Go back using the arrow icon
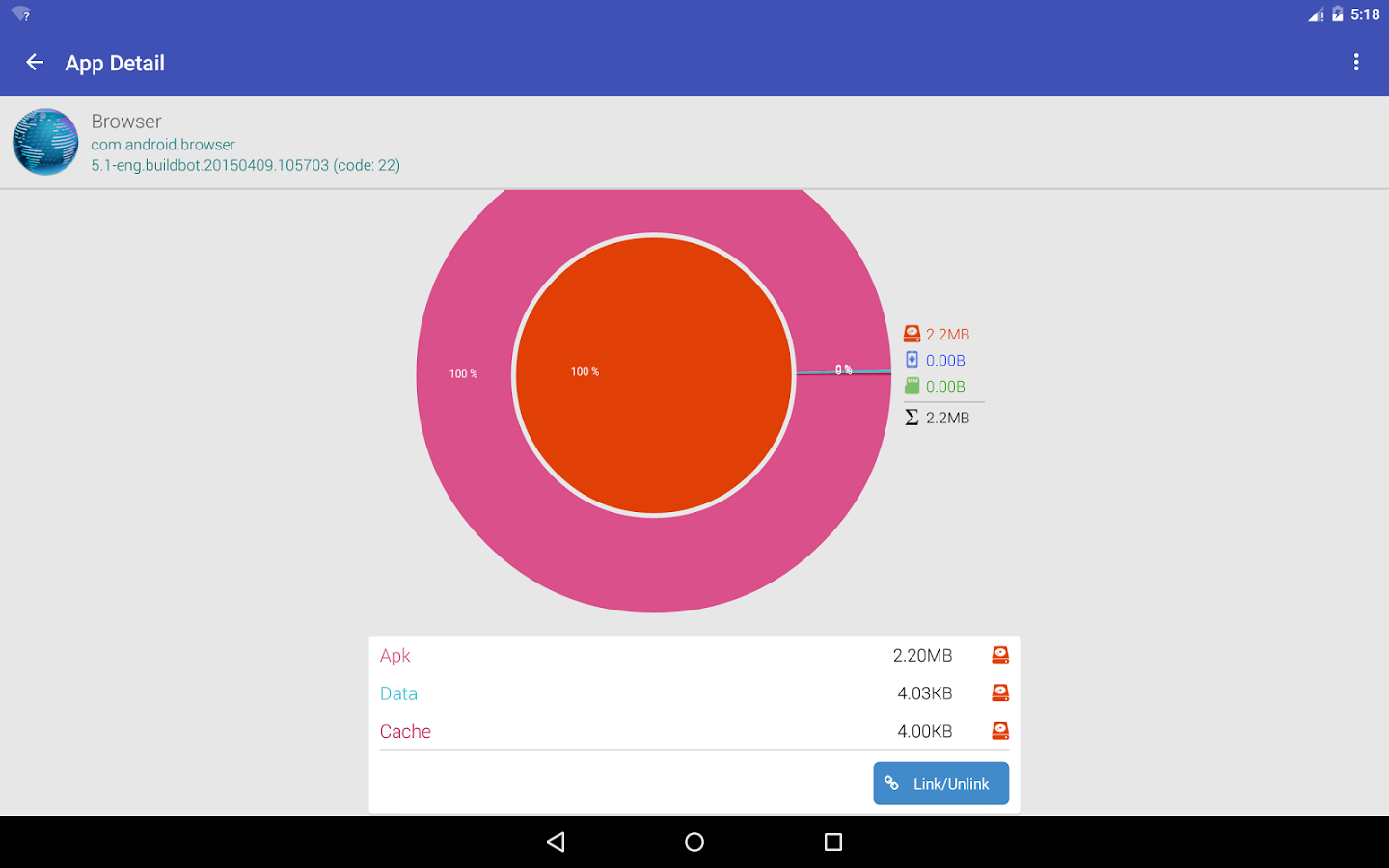Image resolution: width=1389 pixels, height=868 pixels. [35, 63]
